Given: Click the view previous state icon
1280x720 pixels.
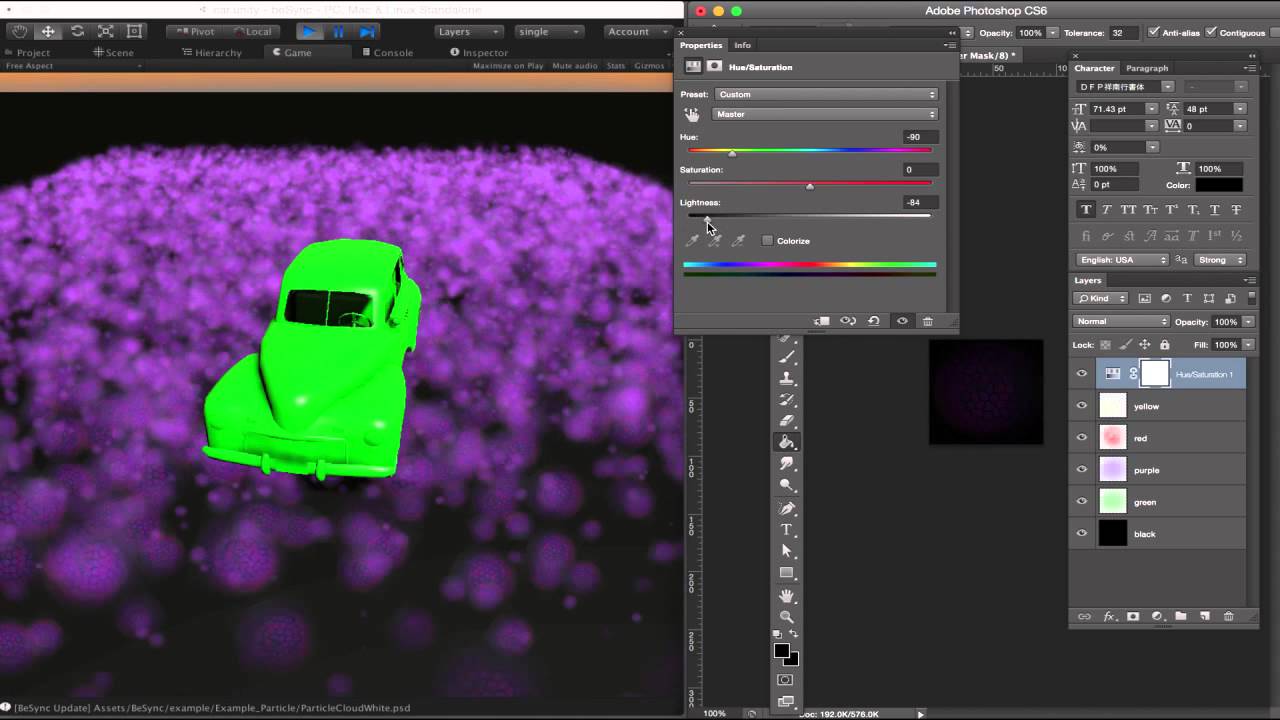Looking at the screenshot, I should (x=848, y=321).
